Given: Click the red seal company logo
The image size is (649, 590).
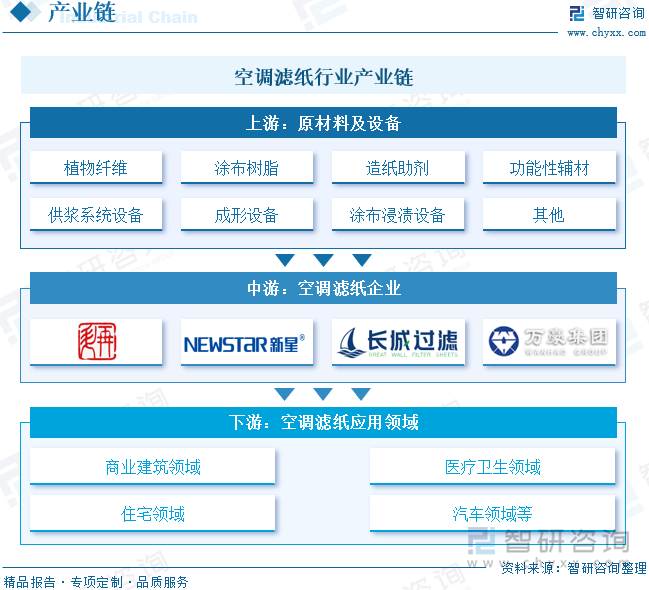Looking at the screenshot, I should point(97,341).
